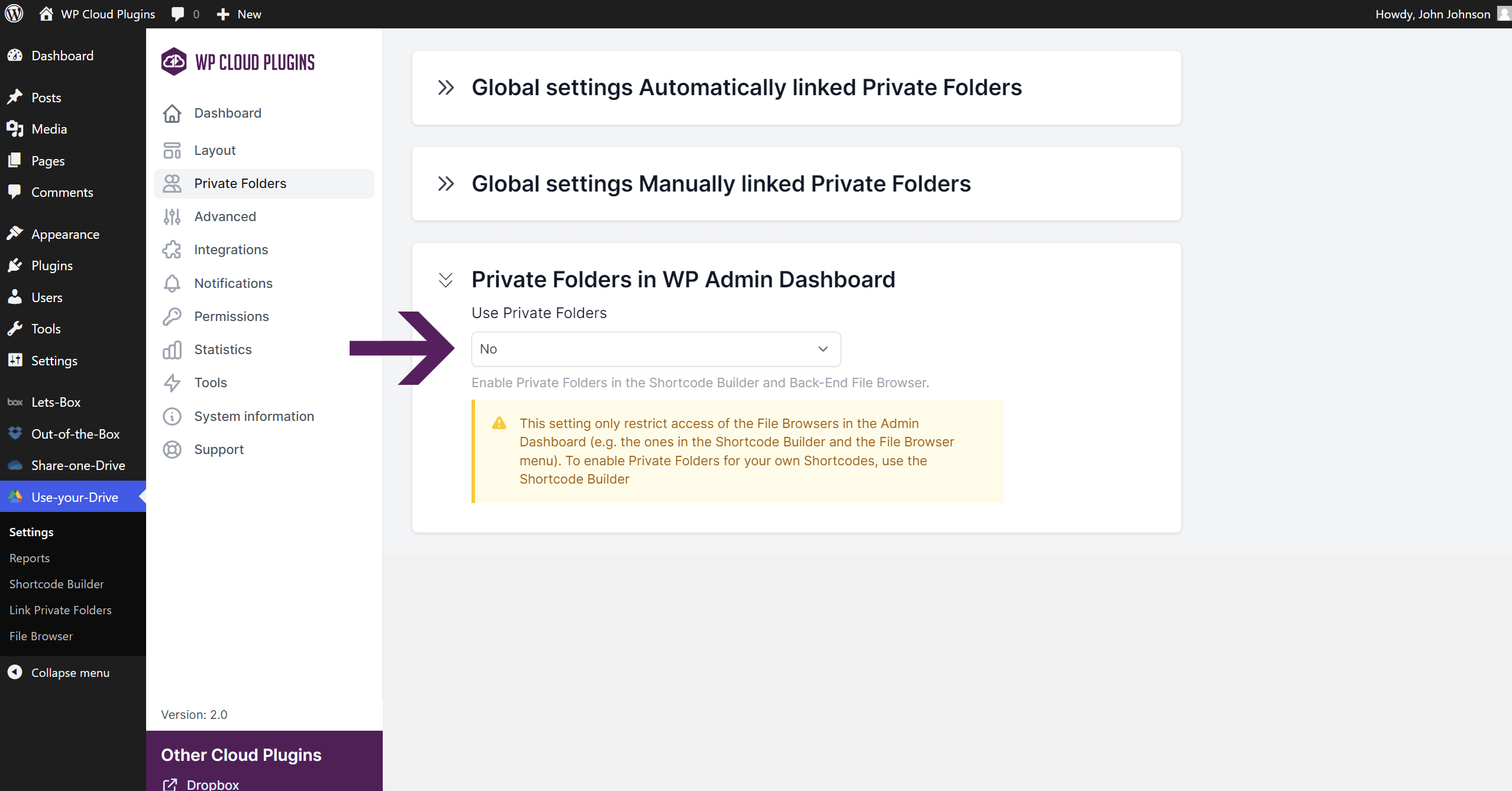
Task: Open System information circle icon
Action: 172,416
